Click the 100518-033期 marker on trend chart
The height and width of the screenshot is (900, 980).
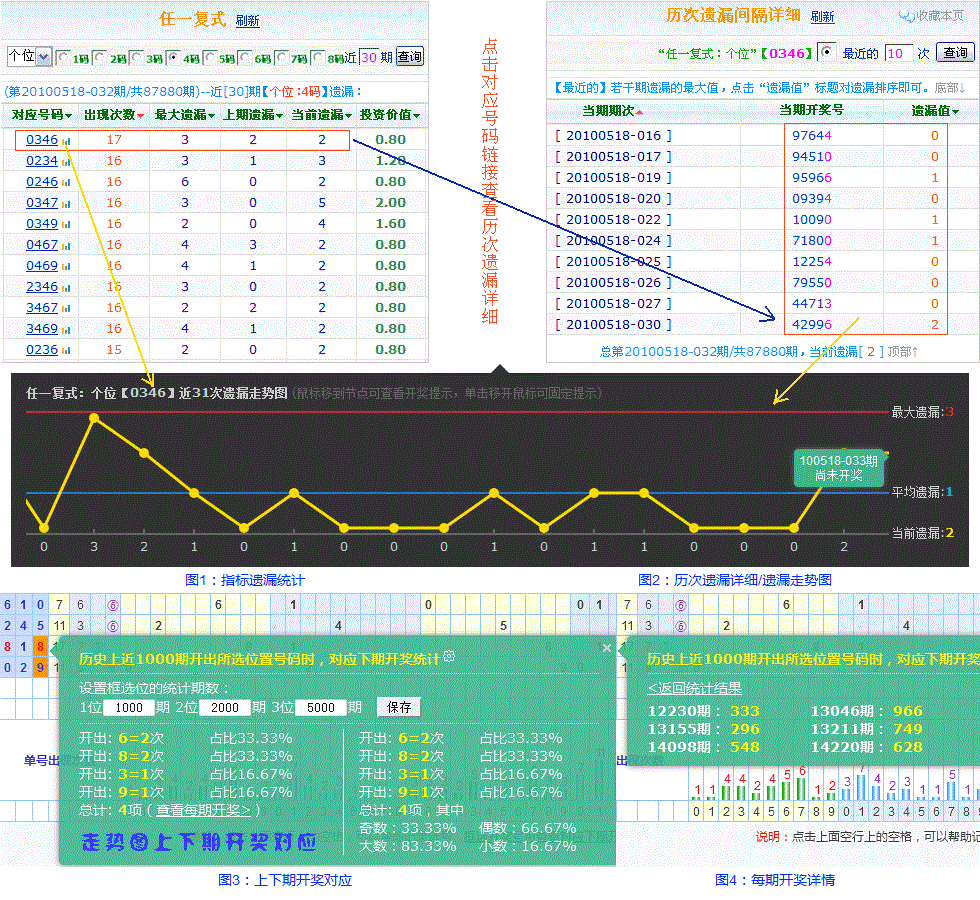(x=838, y=468)
